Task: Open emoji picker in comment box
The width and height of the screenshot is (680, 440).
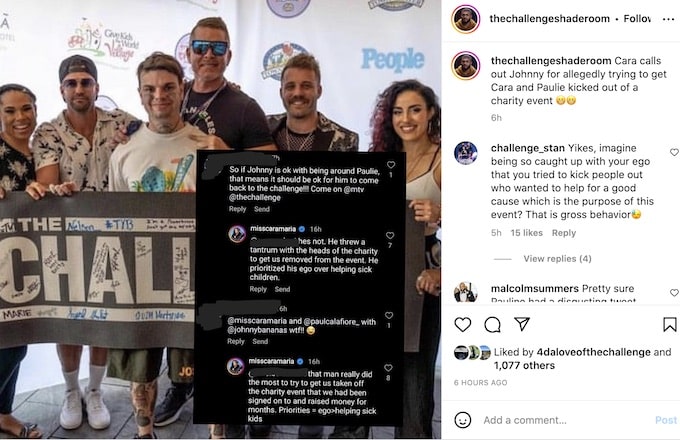Action: (463, 420)
